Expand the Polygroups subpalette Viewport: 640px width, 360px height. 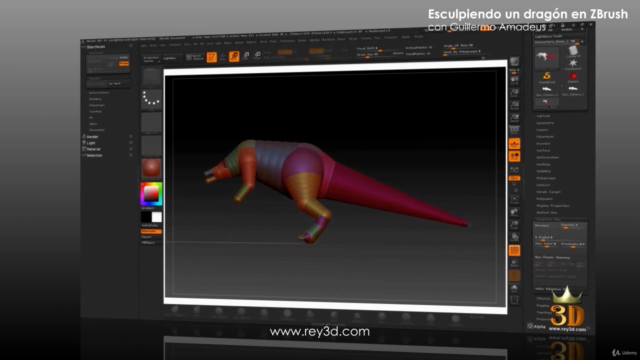click(546, 178)
